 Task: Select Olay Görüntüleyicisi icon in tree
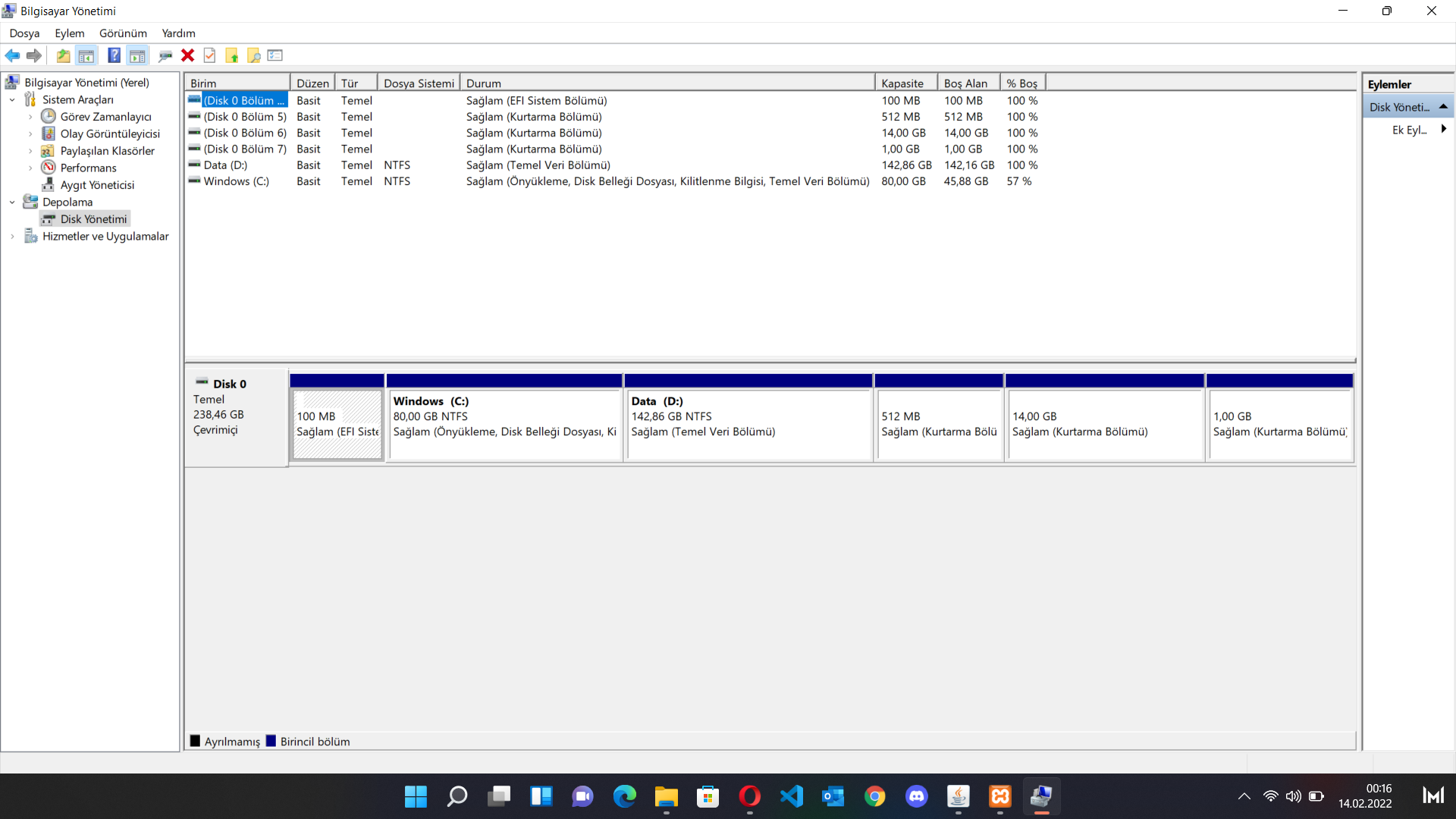click(49, 133)
